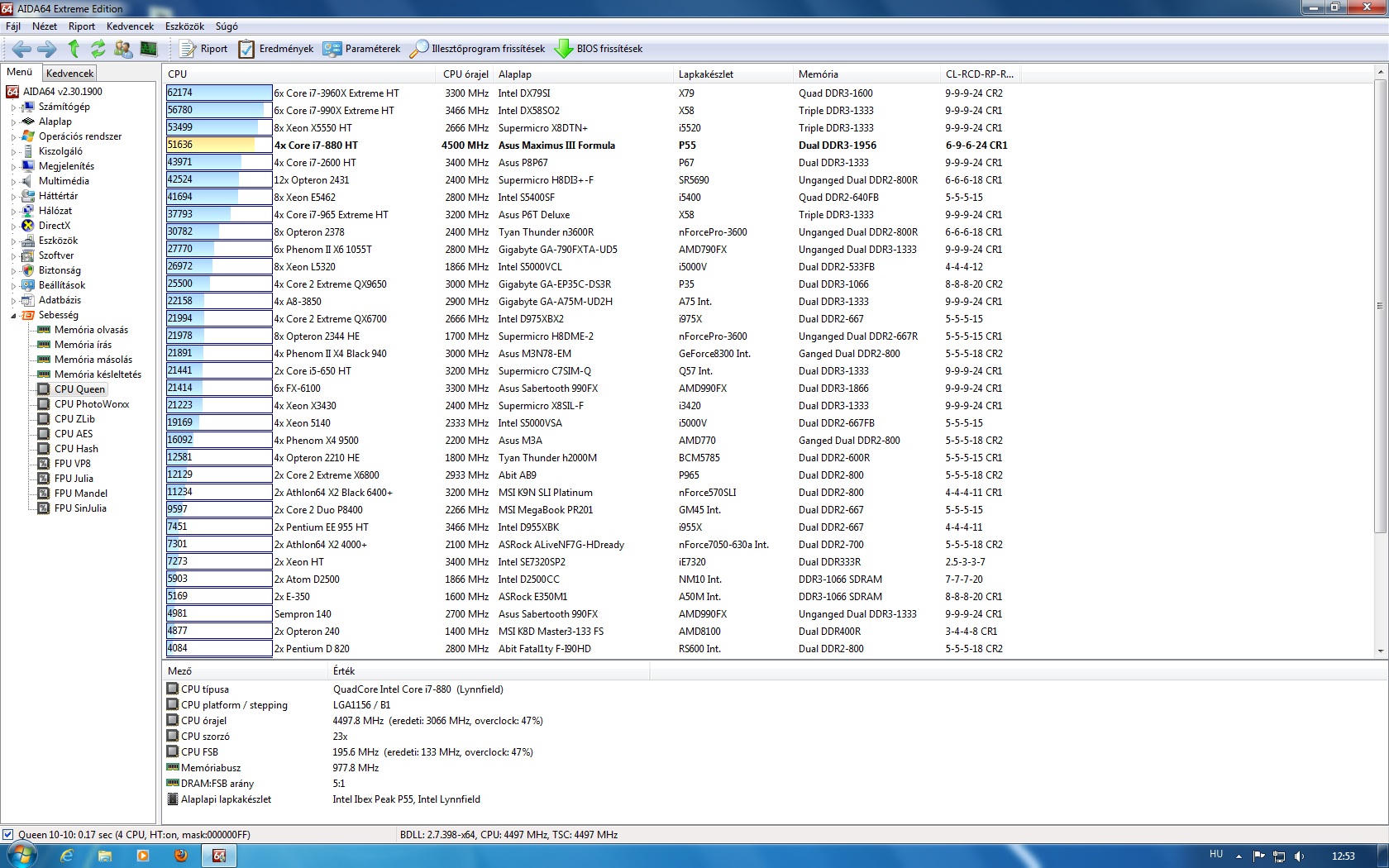Switch to the Kedvencek sidebar tab
1389x868 pixels.
70,74
